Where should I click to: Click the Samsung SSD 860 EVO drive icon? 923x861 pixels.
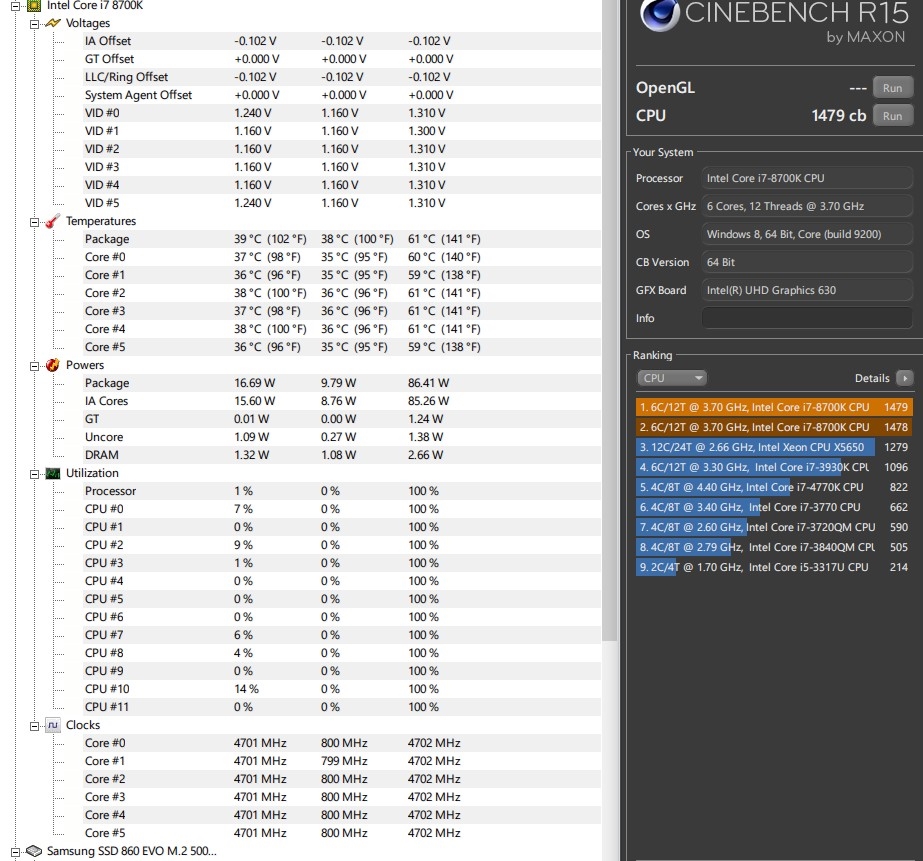coord(34,851)
